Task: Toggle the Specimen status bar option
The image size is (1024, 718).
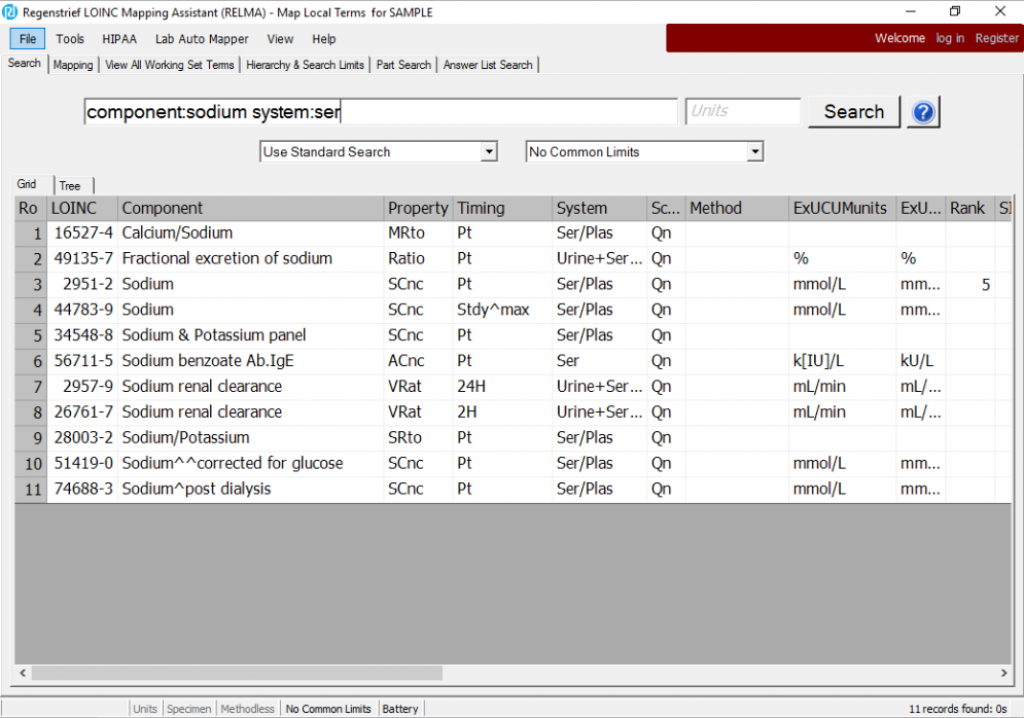Action: coord(189,709)
